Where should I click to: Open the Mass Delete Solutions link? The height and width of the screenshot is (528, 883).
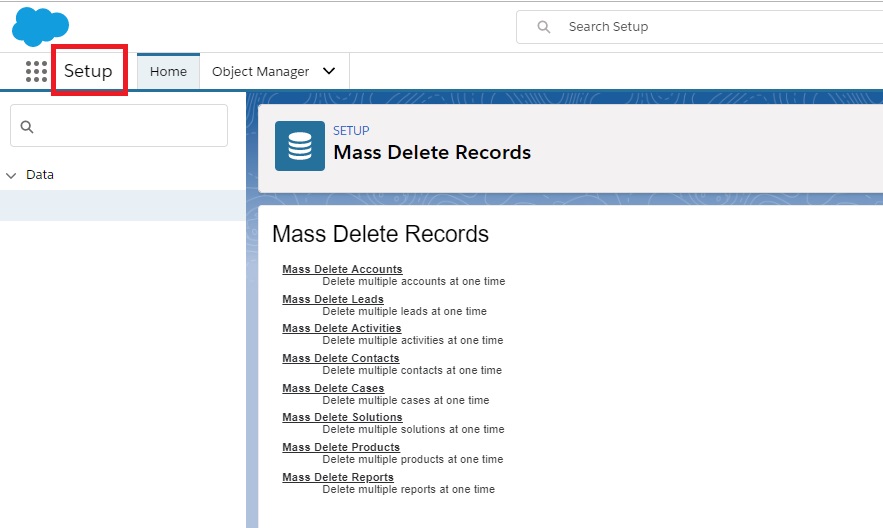[x=342, y=417]
